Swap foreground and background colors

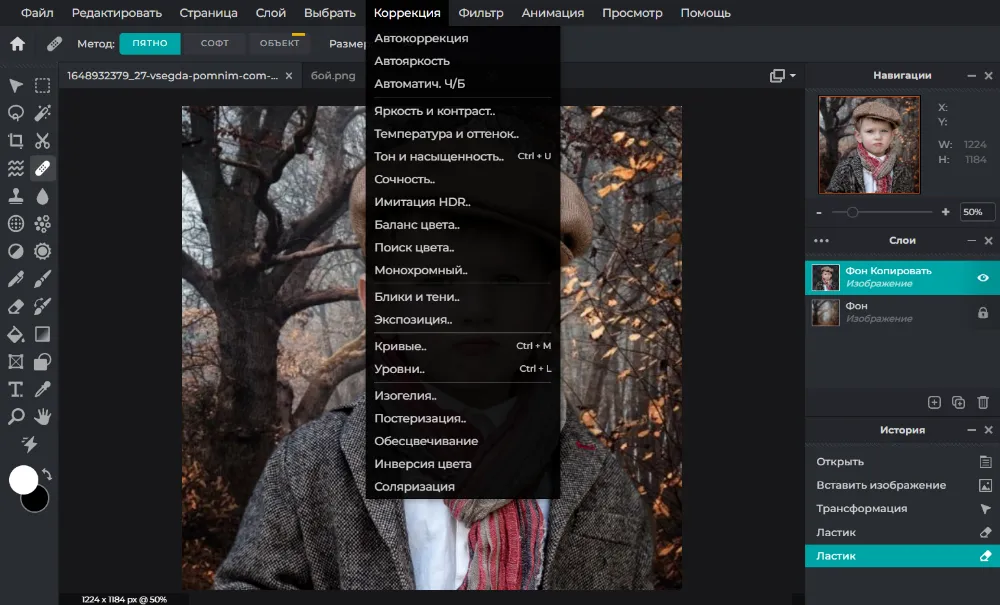[x=46, y=474]
